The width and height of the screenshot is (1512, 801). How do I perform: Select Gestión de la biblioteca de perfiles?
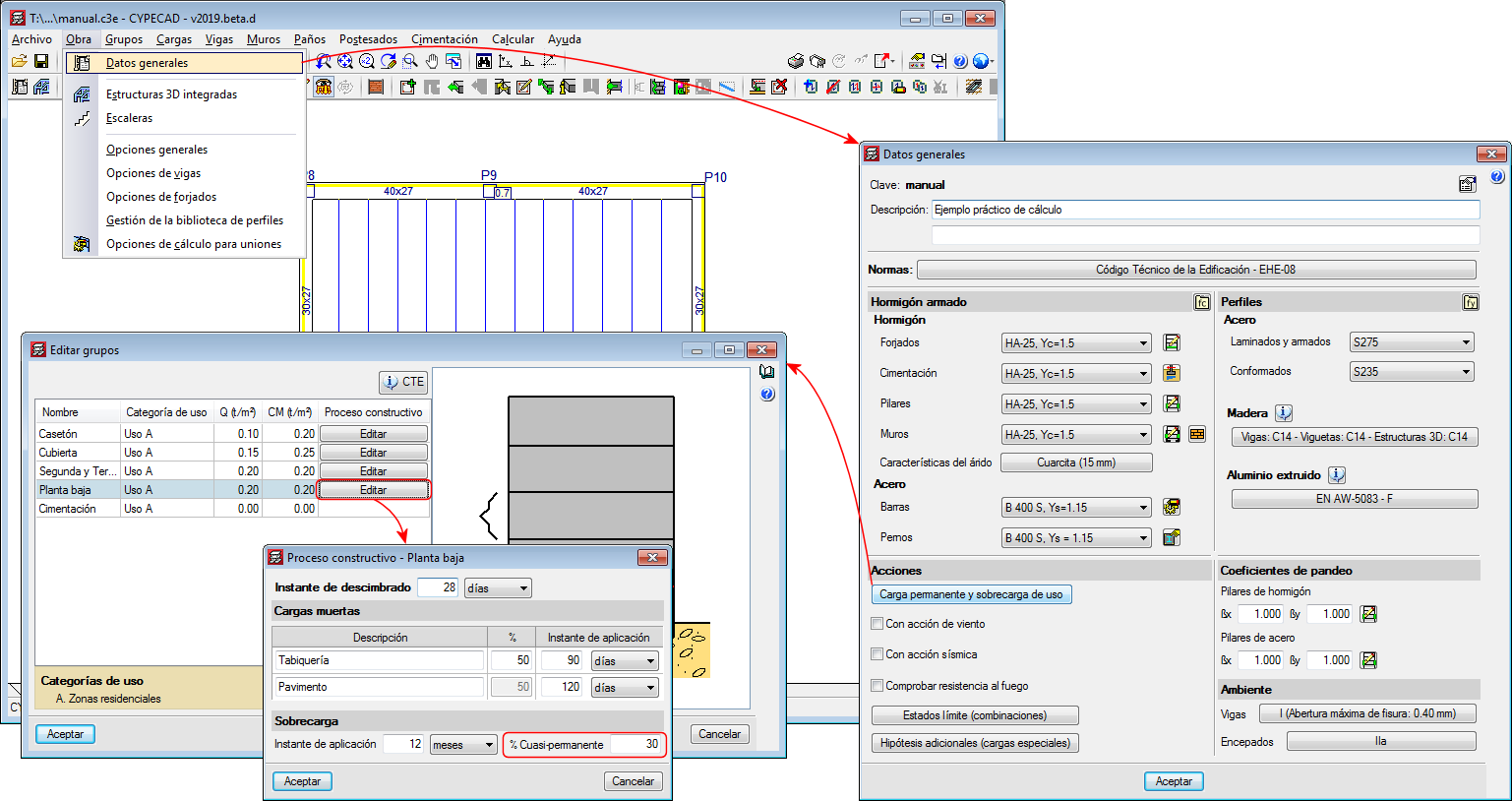[195, 220]
